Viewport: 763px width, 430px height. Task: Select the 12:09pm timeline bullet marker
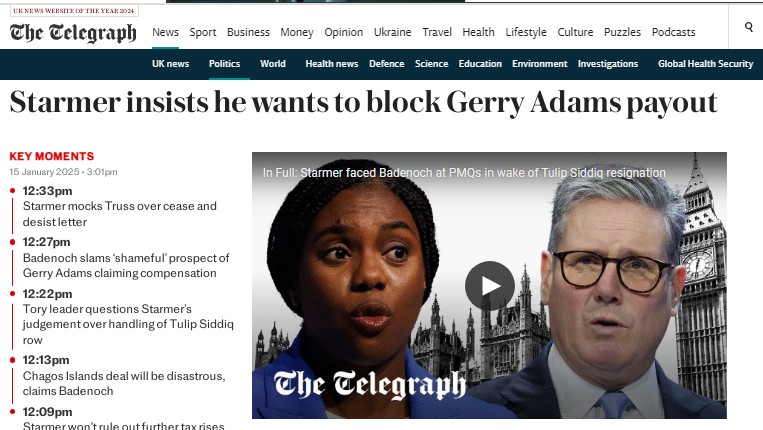(13, 412)
